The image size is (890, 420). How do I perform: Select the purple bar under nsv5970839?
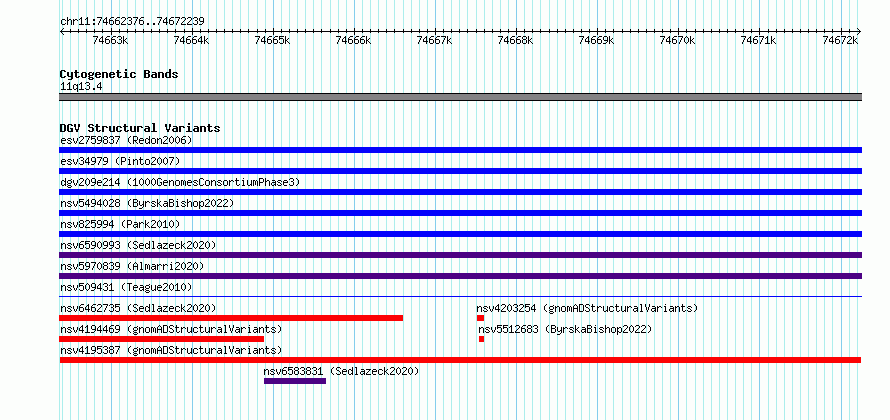[x=460, y=276]
